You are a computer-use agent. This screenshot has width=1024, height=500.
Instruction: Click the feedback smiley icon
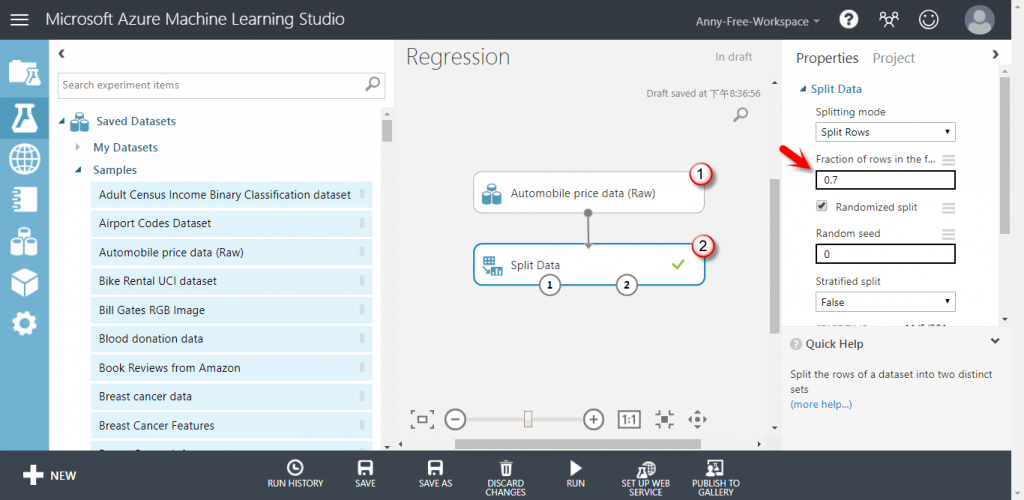click(927, 20)
